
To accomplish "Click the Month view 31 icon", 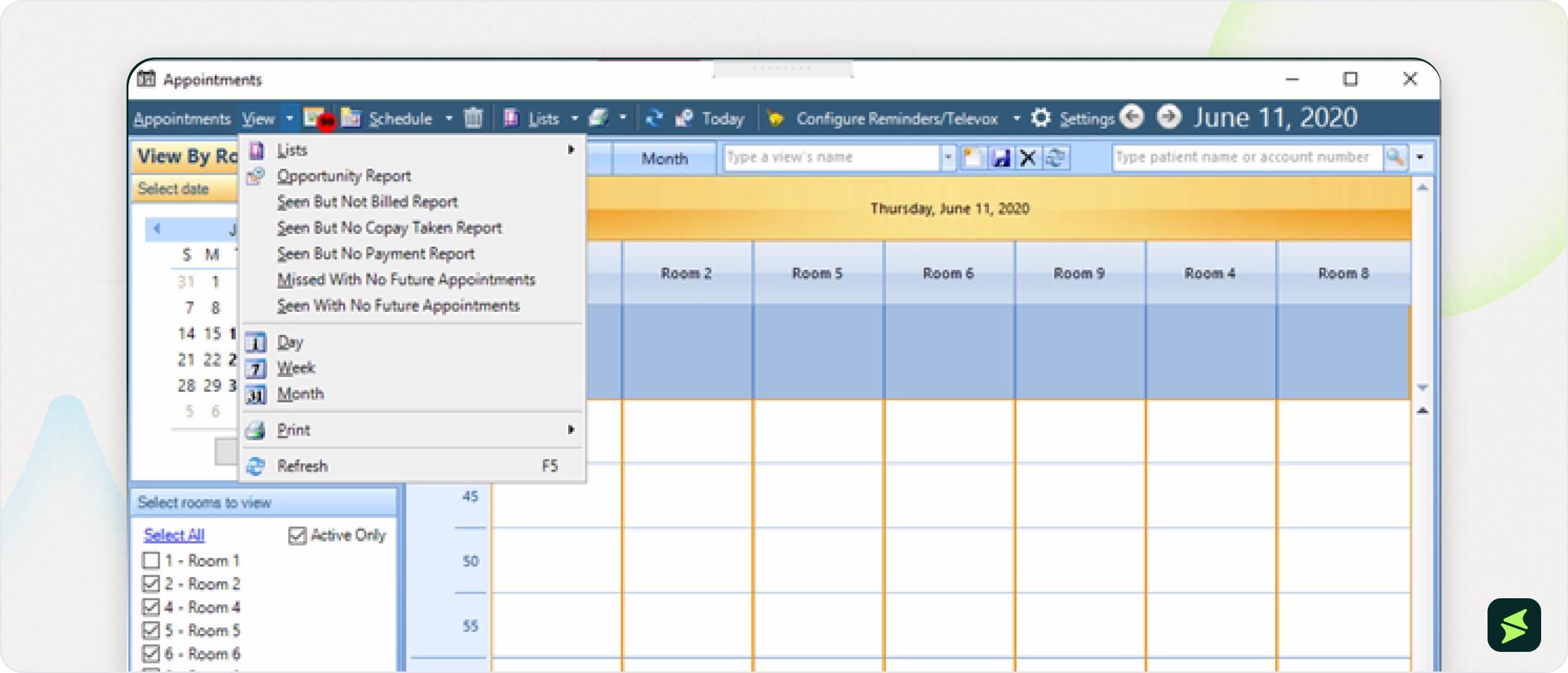I will (x=256, y=395).
